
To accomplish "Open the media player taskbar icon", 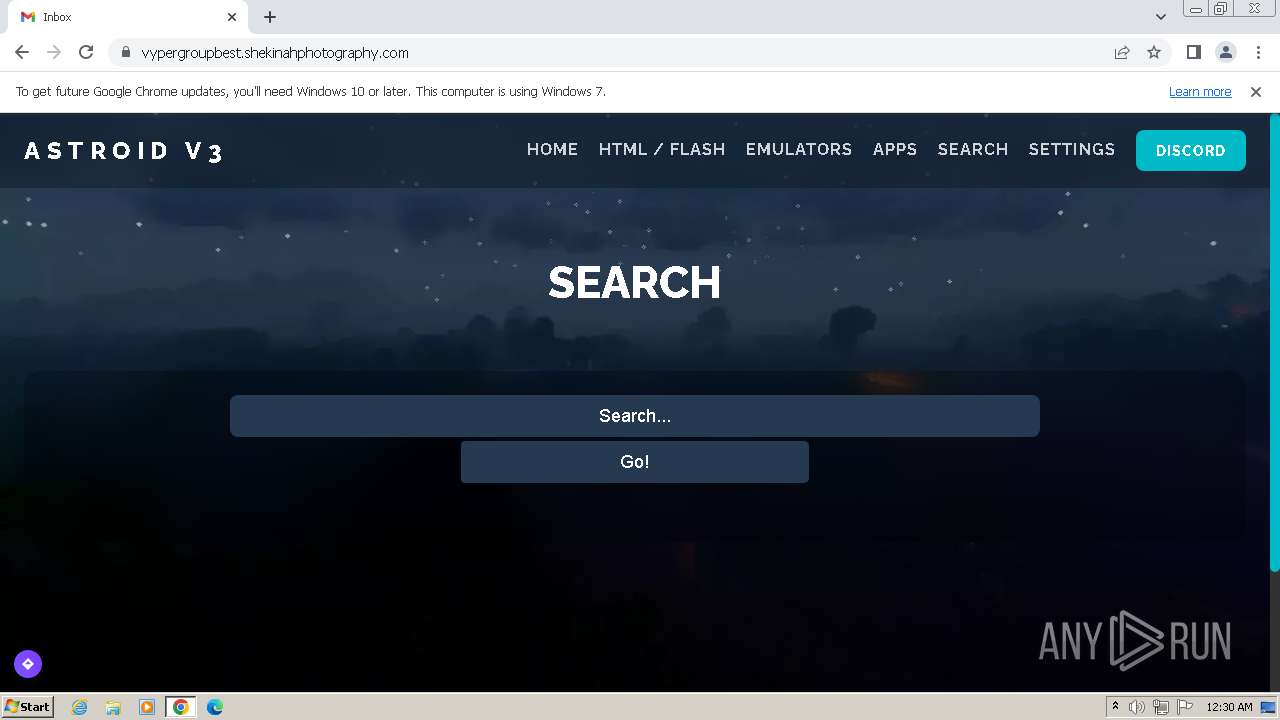I will pyautogui.click(x=147, y=707).
